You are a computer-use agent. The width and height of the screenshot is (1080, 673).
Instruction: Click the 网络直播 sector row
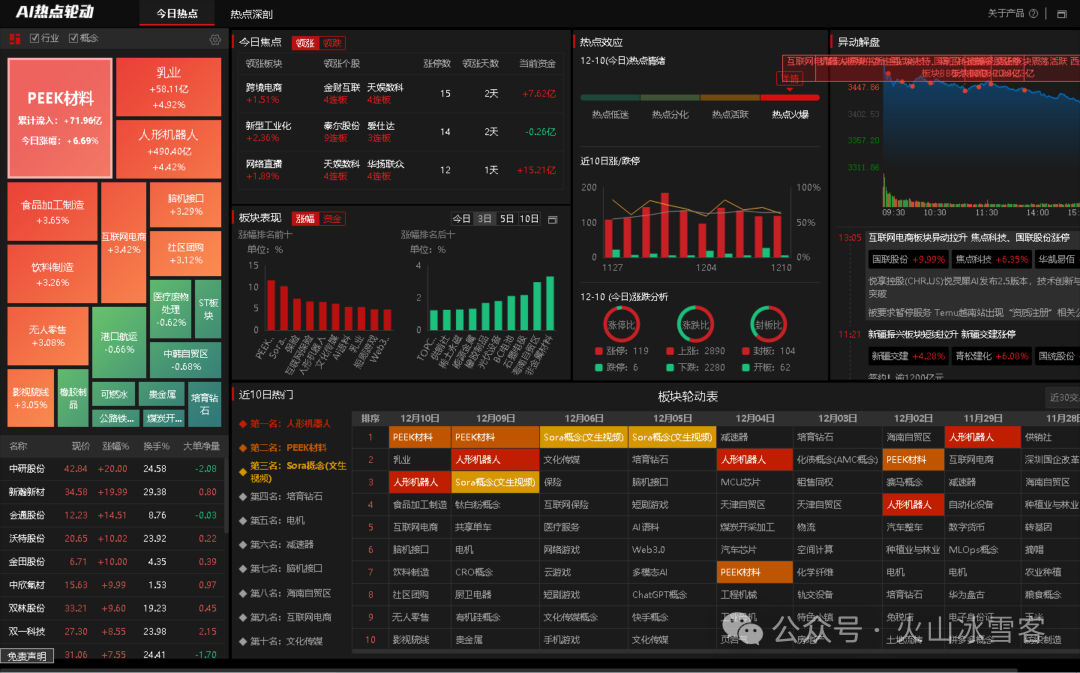point(401,169)
